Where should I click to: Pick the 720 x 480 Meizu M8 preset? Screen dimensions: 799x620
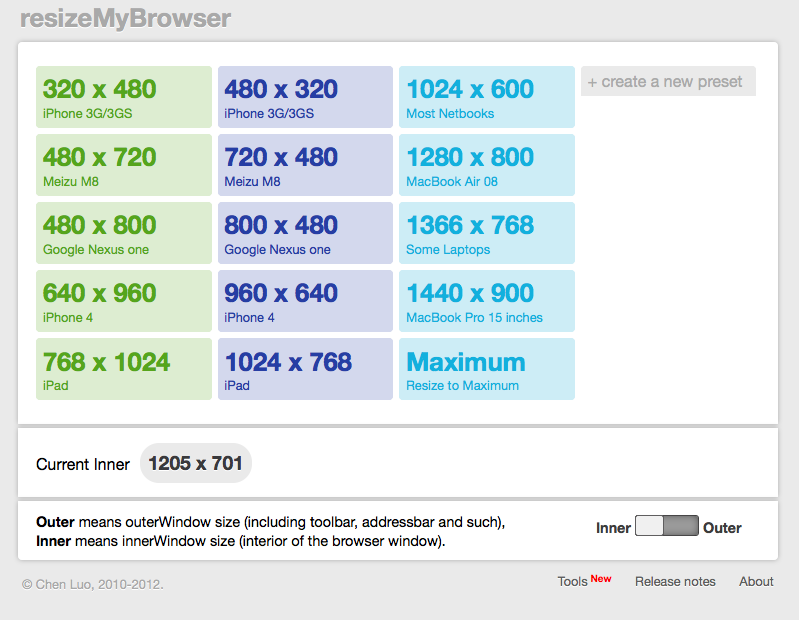pos(305,165)
